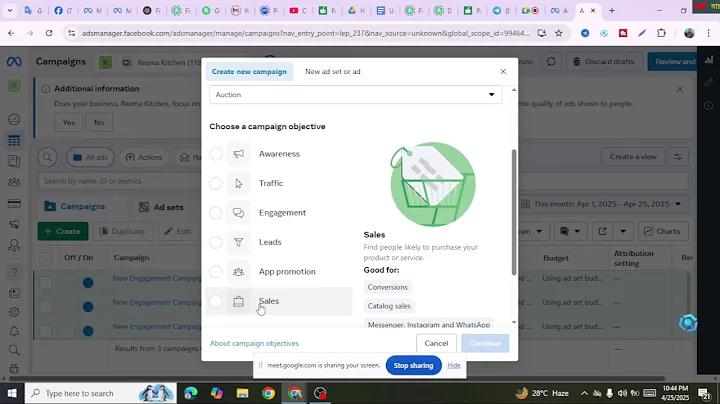The height and width of the screenshot is (404, 720).
Task: Click the search icon beside All ads
Action: [47, 157]
